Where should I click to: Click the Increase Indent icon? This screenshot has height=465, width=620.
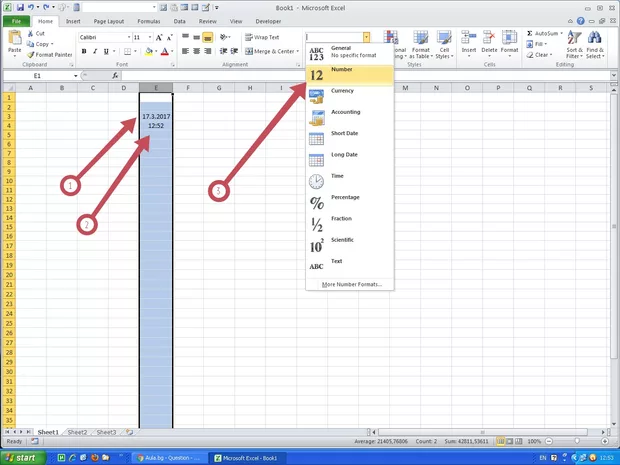(234, 51)
